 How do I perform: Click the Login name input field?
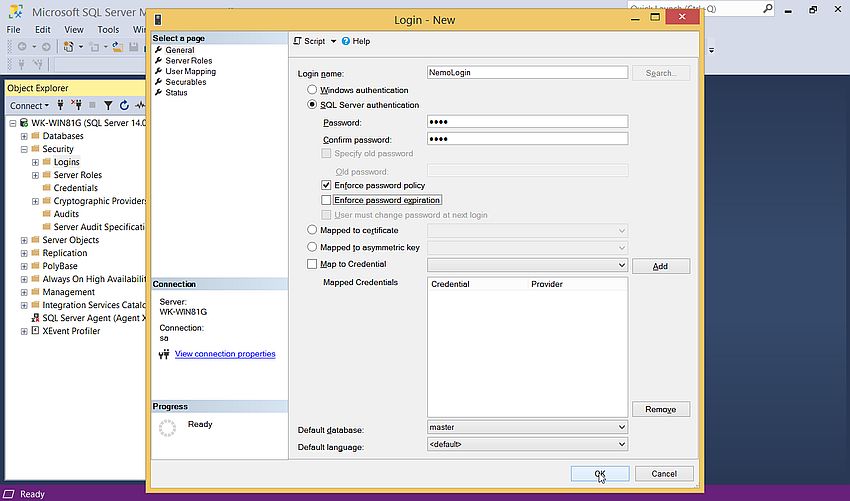click(527, 72)
